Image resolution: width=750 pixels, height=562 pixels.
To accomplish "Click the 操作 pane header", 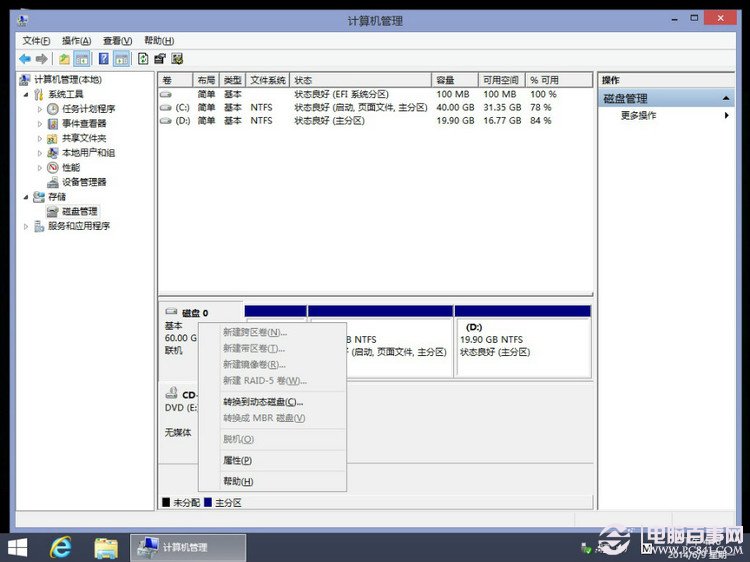I will point(667,80).
